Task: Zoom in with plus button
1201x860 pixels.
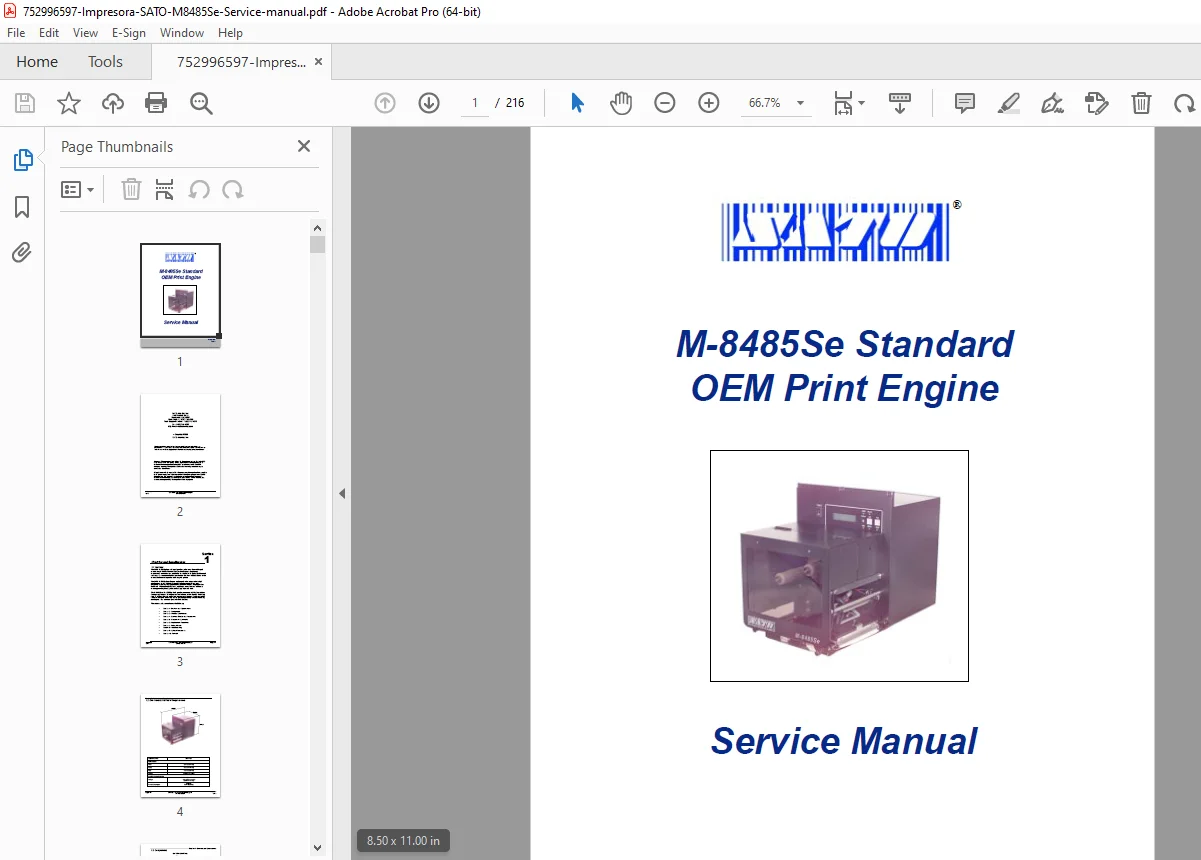Action: point(709,103)
